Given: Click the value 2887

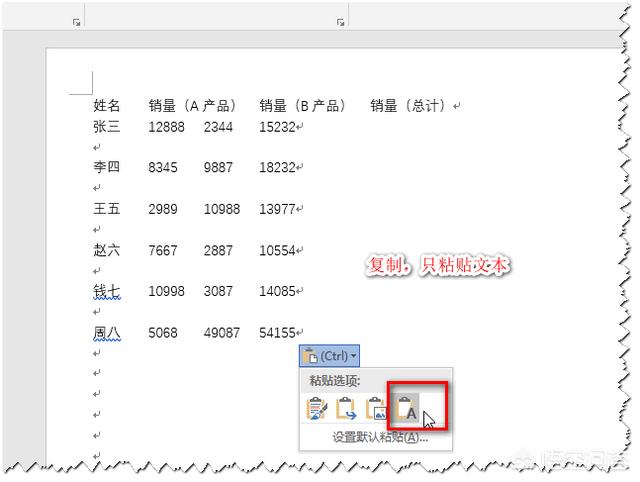Looking at the screenshot, I should tap(218, 250).
